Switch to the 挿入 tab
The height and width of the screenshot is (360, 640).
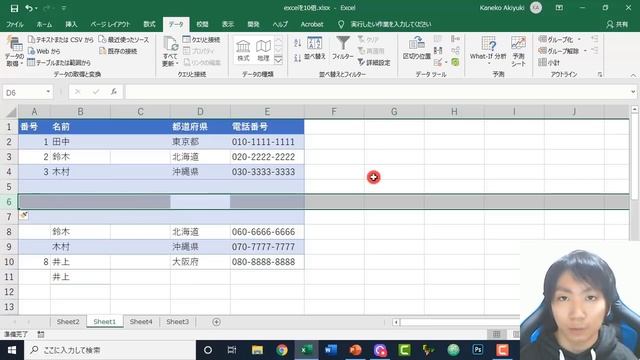(x=71, y=24)
